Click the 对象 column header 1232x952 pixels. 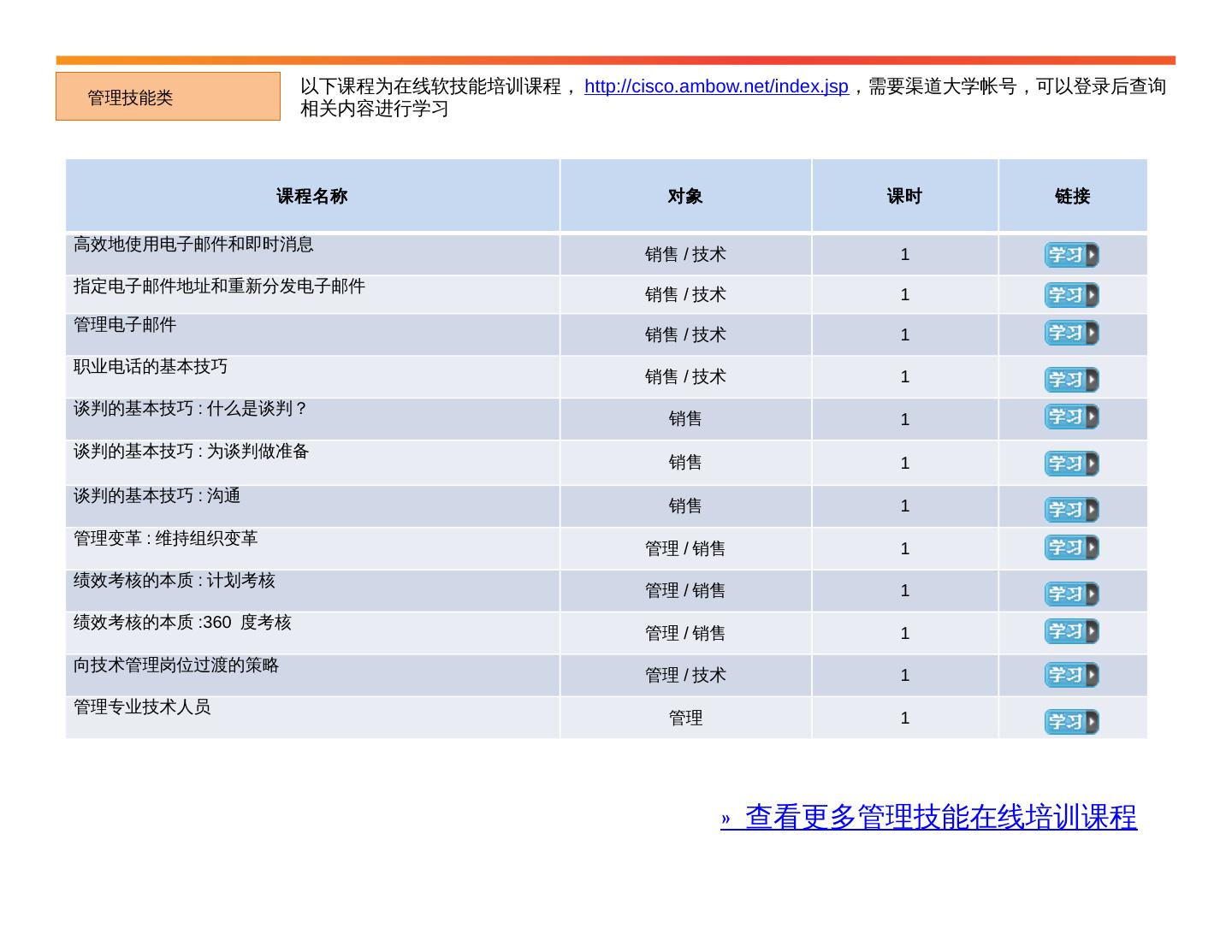point(685,196)
